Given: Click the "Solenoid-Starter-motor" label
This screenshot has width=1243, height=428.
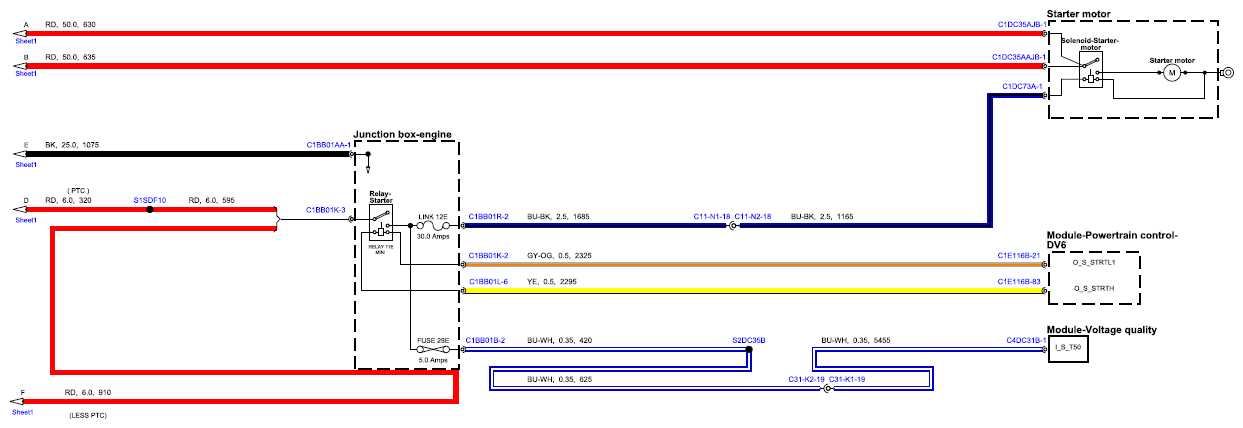Looking at the screenshot, I should point(1089,44).
